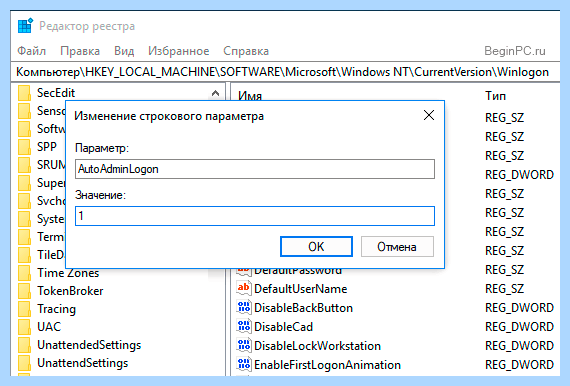Select the UAC key
The image size is (570, 386).
49,327
